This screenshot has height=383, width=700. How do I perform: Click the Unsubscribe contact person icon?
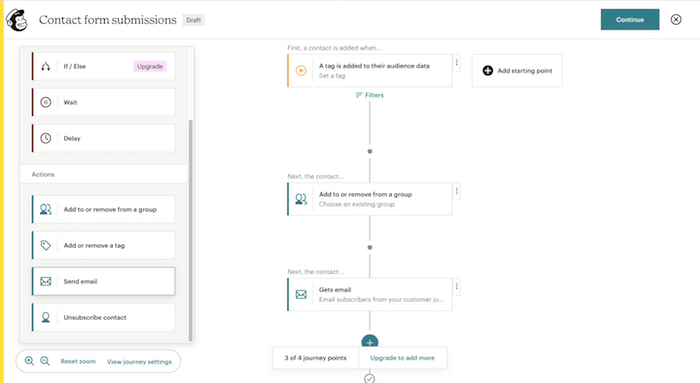click(46, 317)
